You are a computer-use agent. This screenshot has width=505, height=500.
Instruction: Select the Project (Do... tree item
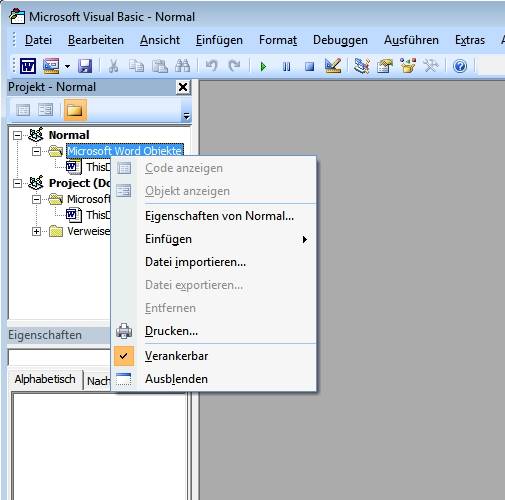(x=79, y=183)
